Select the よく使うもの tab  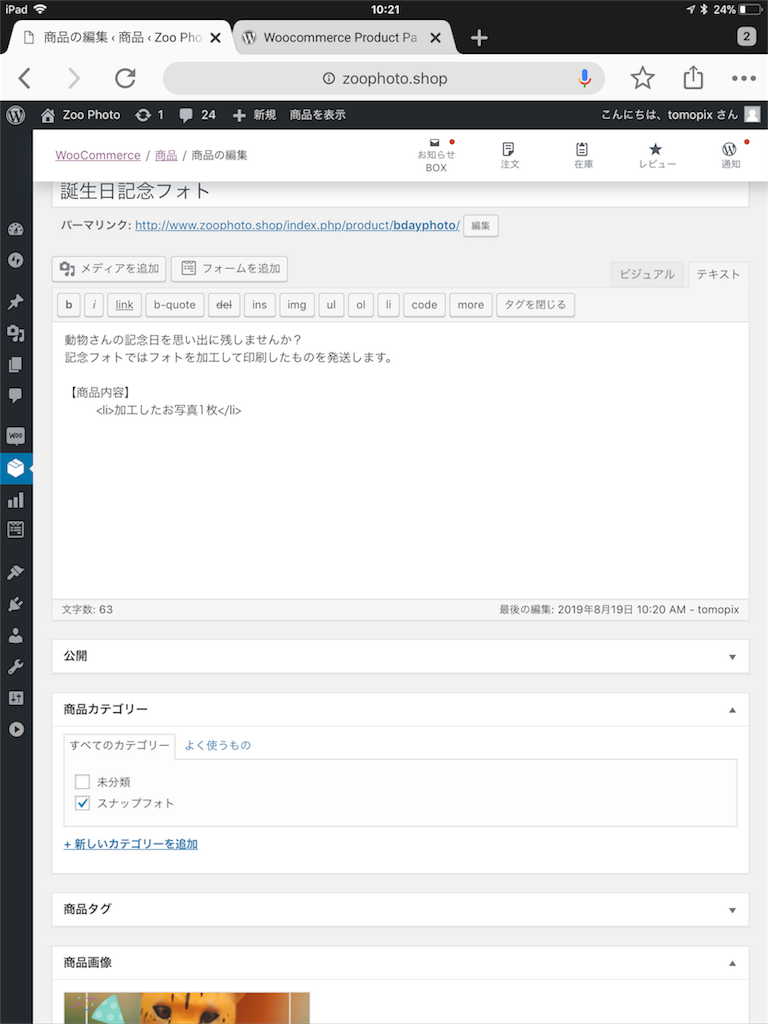[217, 745]
